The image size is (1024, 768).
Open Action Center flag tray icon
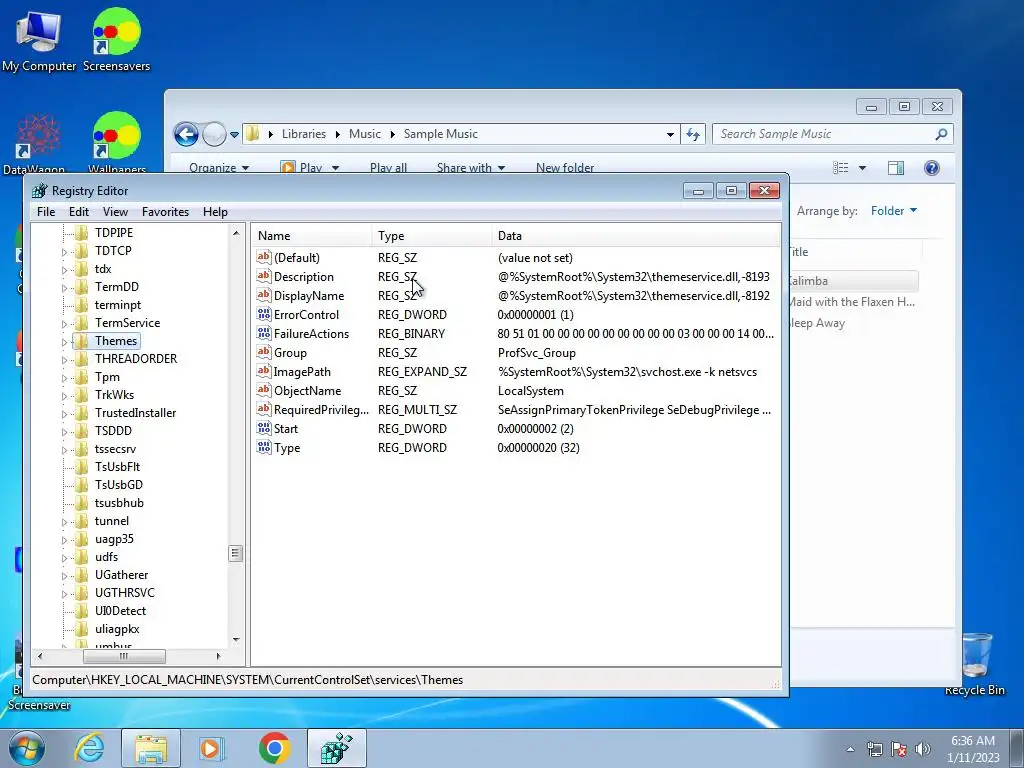click(x=899, y=749)
